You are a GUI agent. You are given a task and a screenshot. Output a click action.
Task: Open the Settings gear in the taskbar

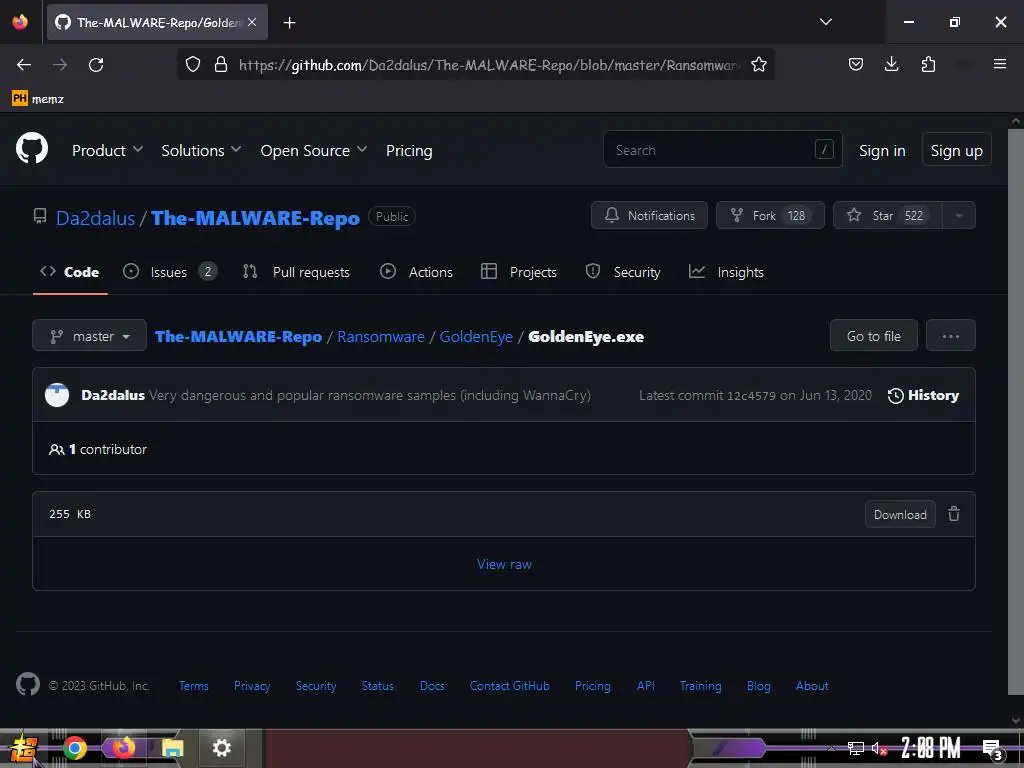[221, 748]
